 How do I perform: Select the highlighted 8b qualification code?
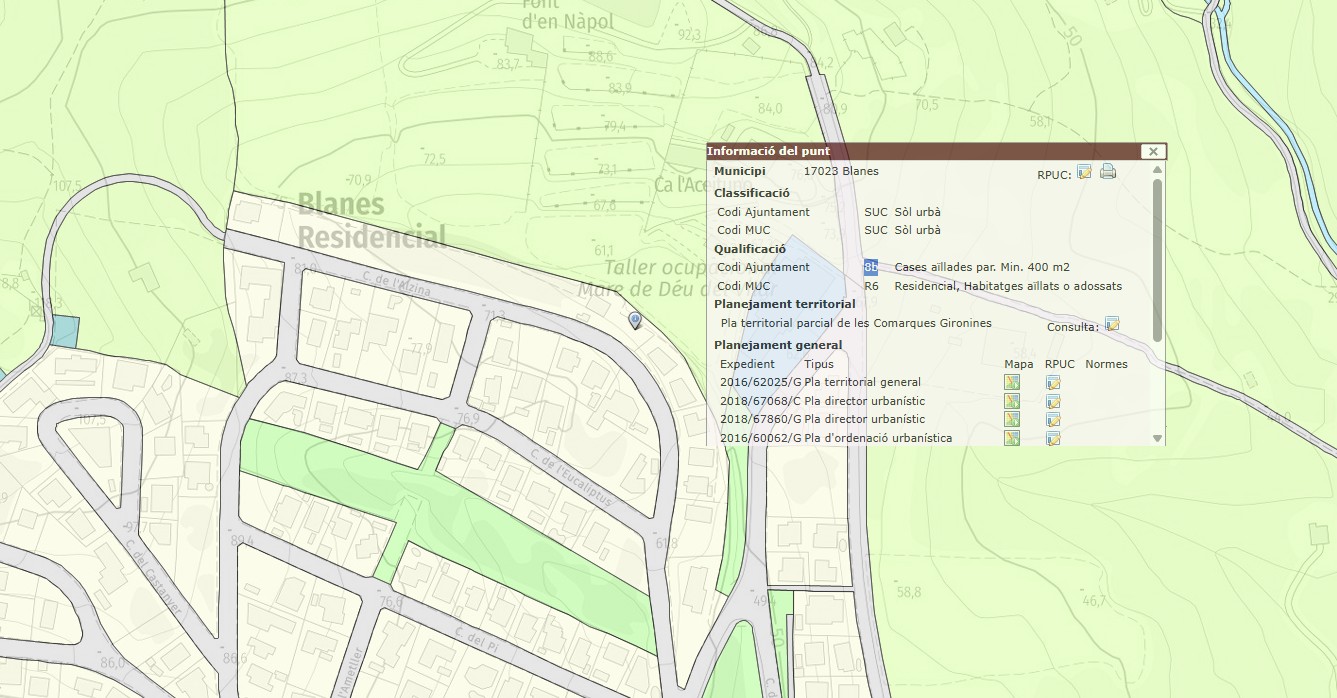pyautogui.click(x=870, y=267)
